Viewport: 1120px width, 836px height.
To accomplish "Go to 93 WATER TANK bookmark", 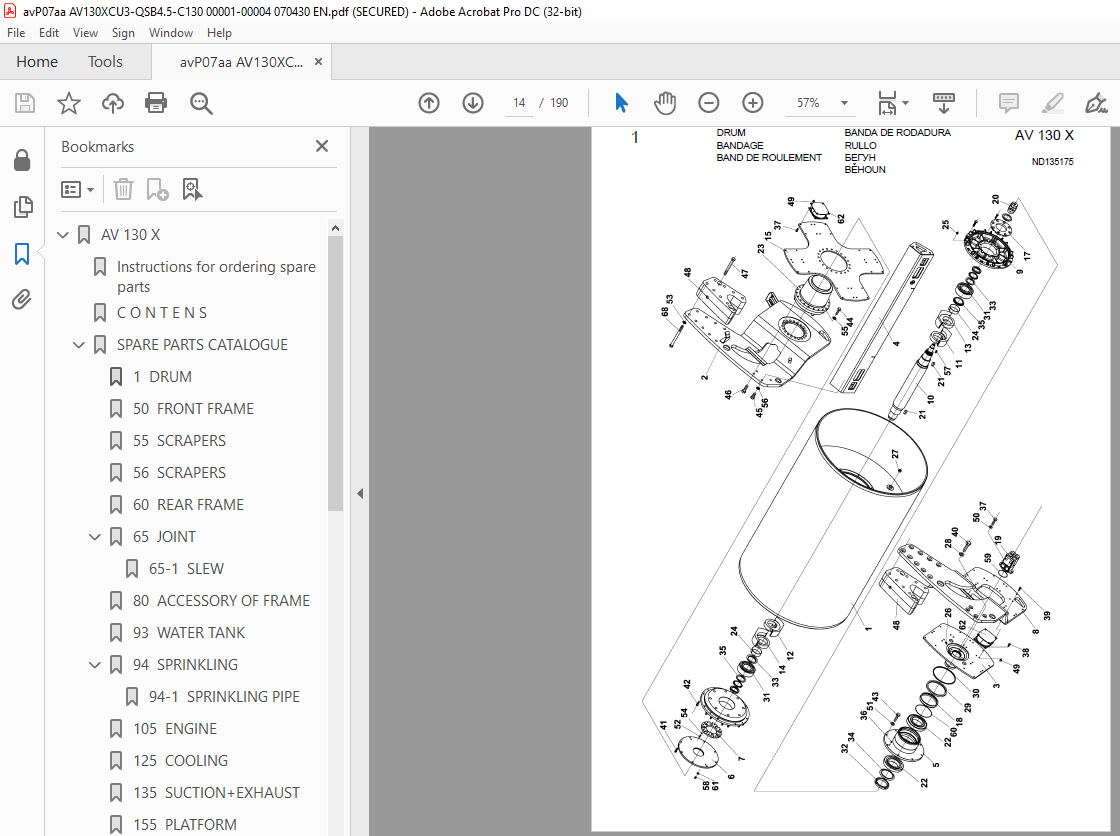I will 189,632.
